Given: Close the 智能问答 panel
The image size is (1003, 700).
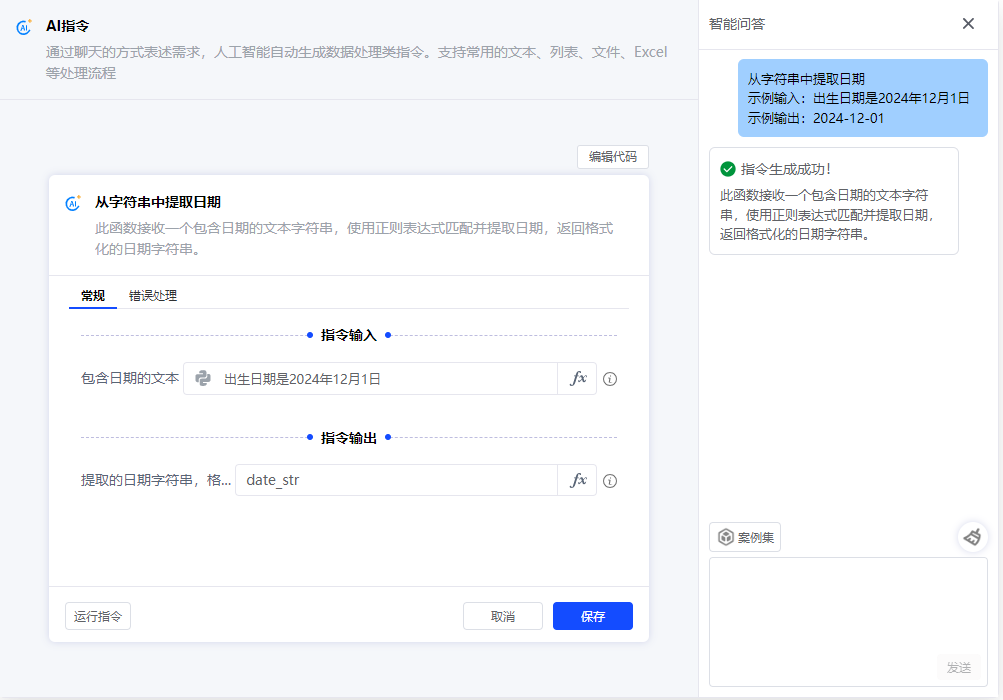Looking at the screenshot, I should click(x=968, y=24).
